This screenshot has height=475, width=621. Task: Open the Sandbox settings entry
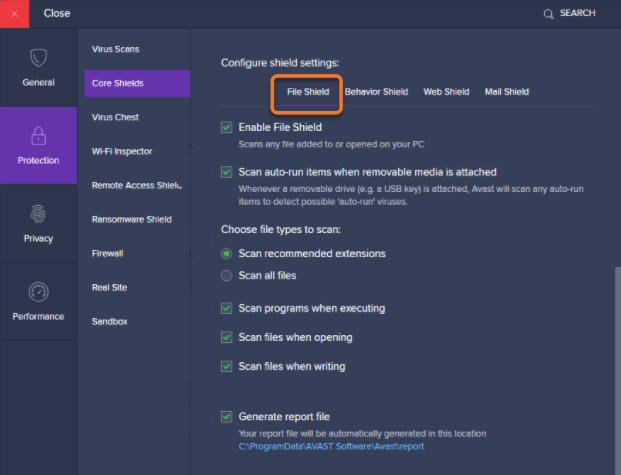(110, 322)
